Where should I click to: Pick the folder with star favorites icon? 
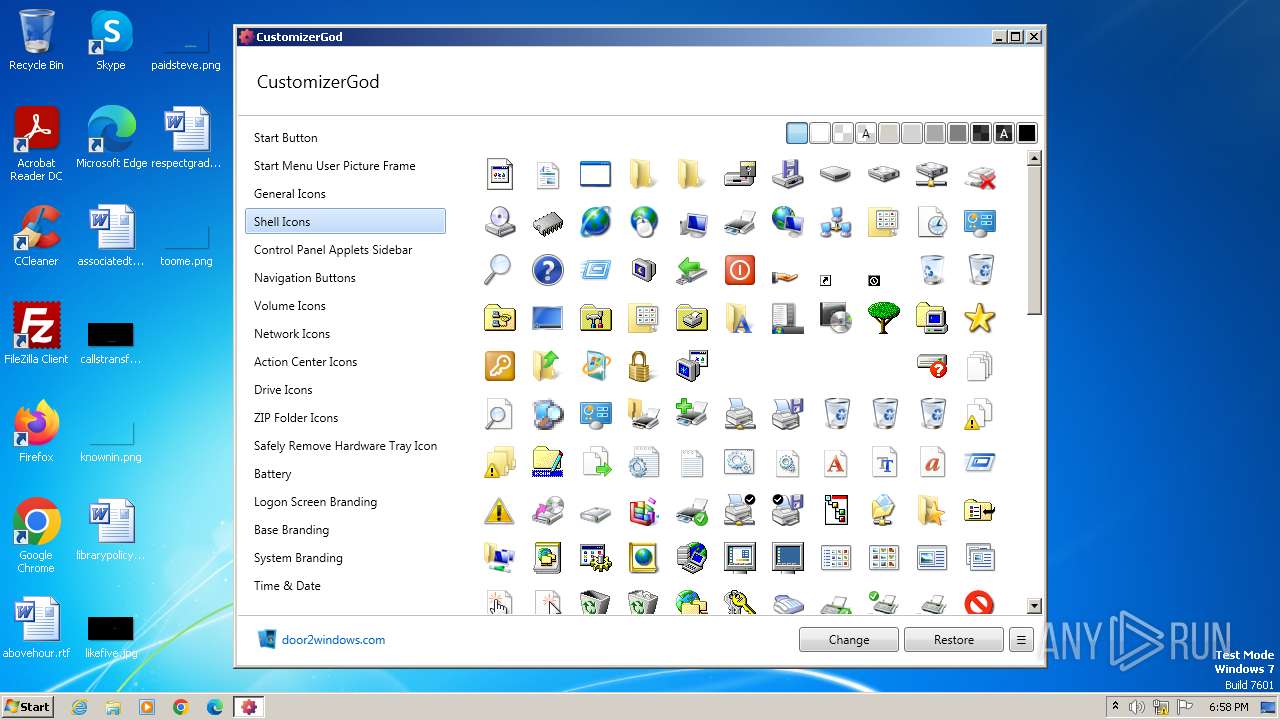coord(931,510)
